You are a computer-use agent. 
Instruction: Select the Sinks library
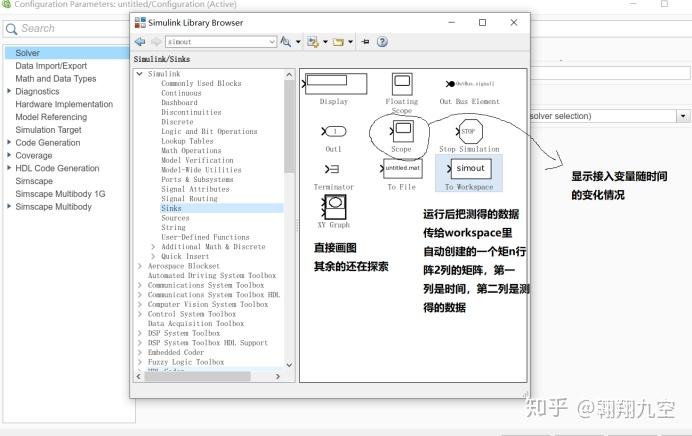click(x=171, y=208)
